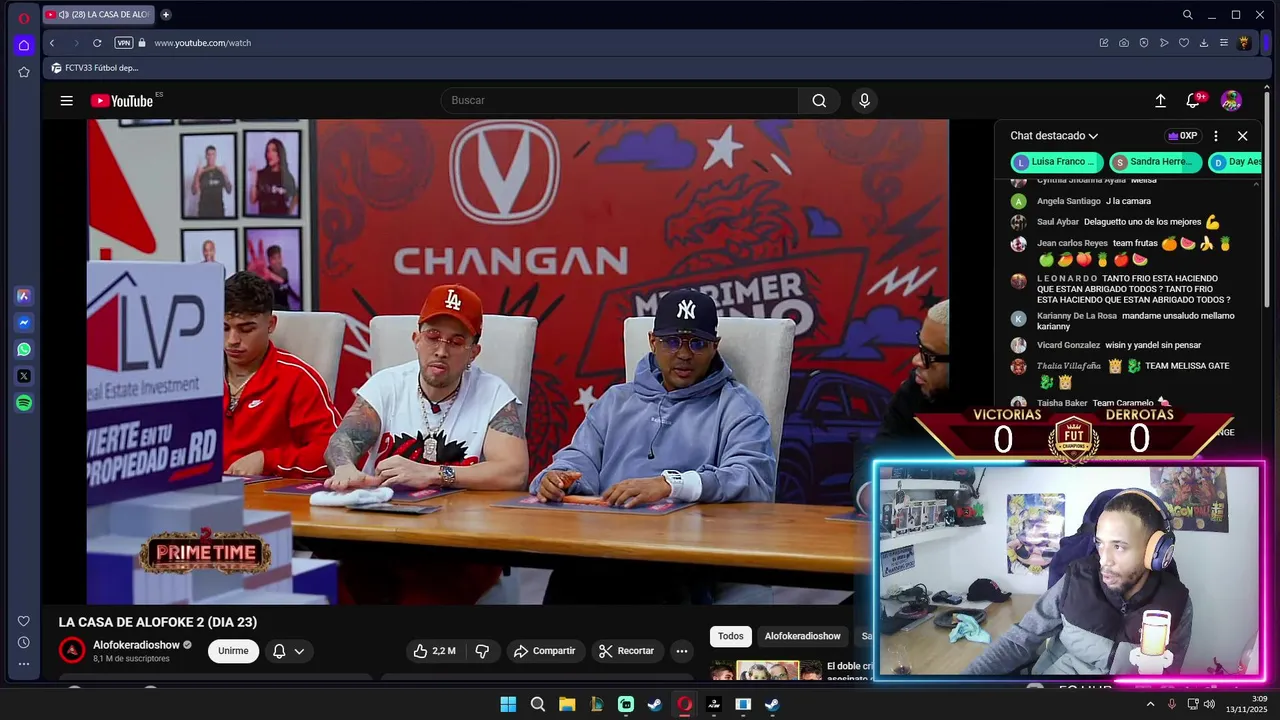Open Alofokeradioshow channel avatar
The height and width of the screenshot is (720, 1280).
point(72,651)
